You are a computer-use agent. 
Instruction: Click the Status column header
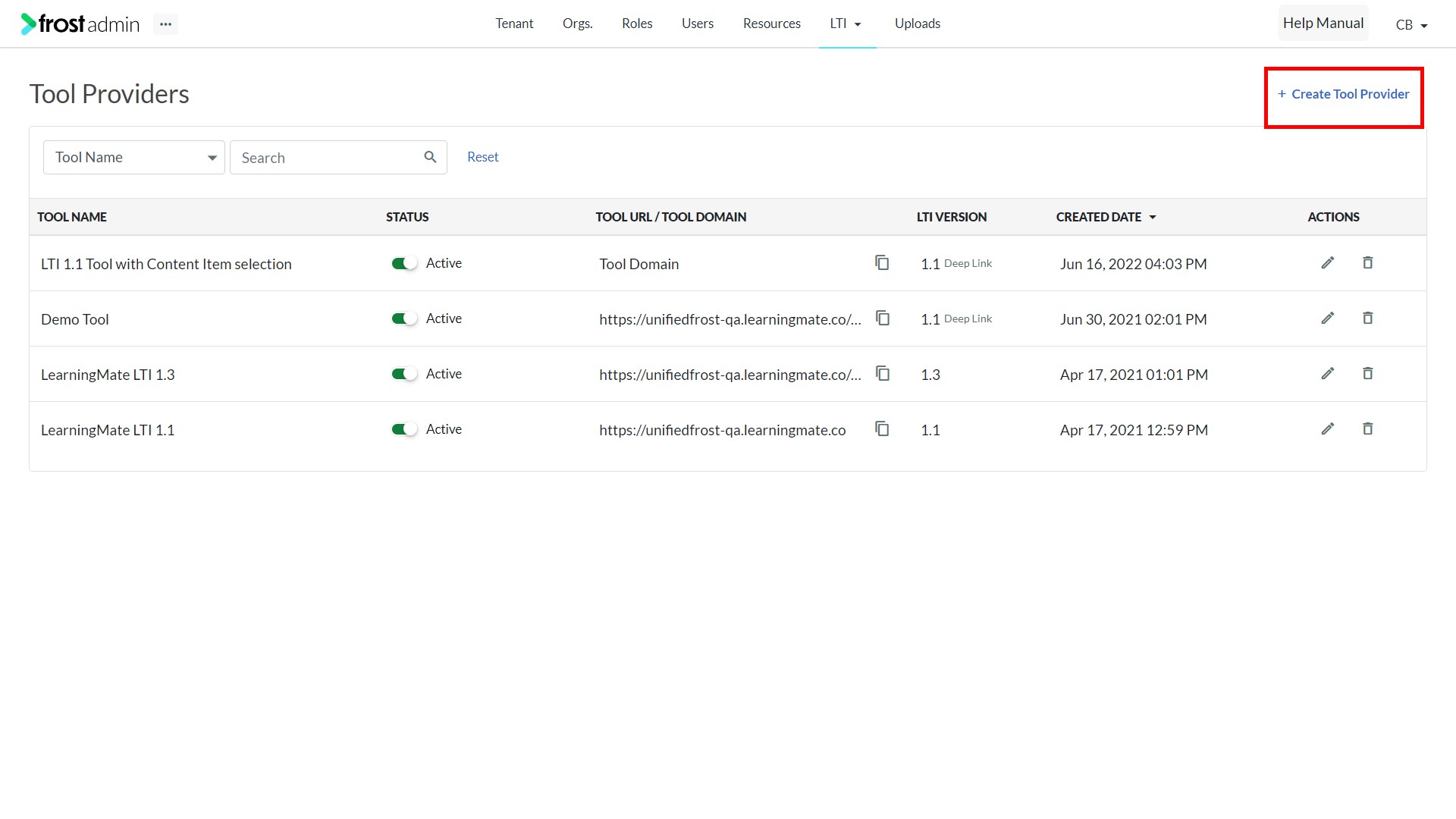(407, 217)
